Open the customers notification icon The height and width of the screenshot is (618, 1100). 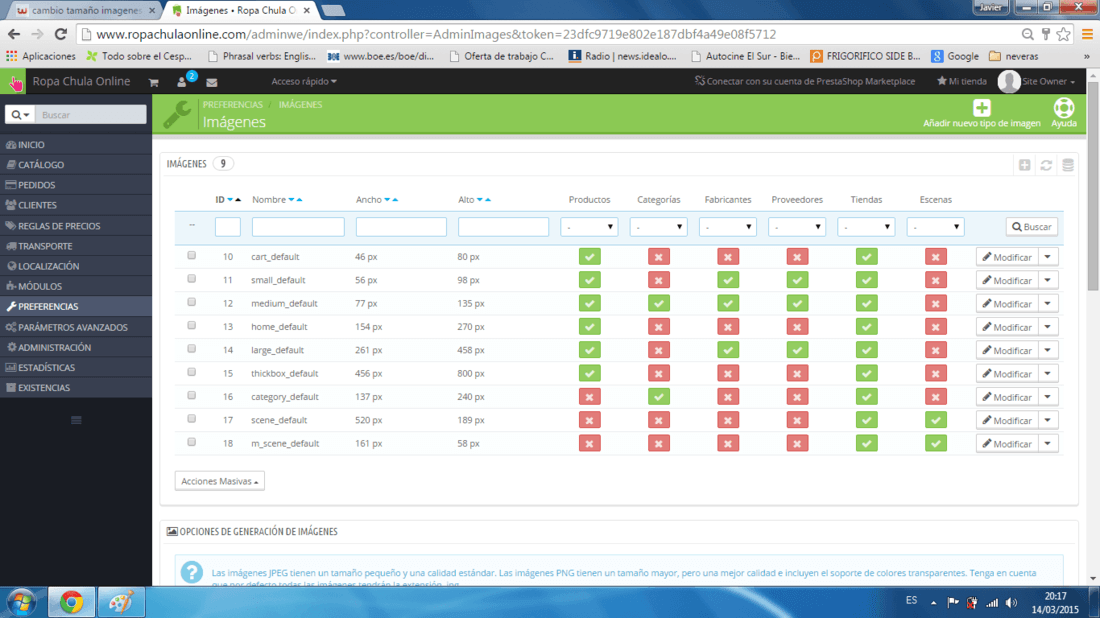(x=182, y=81)
